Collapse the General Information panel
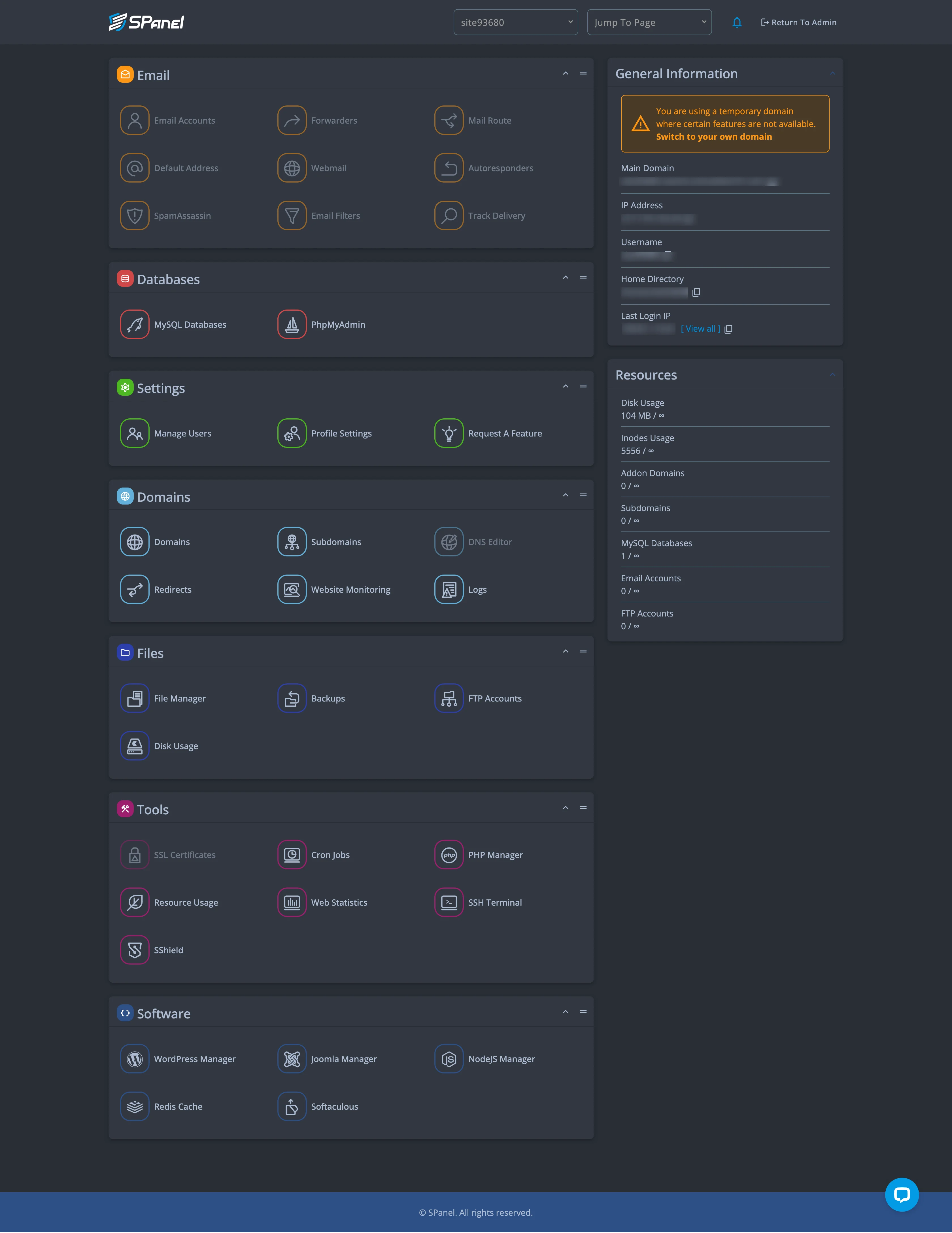Image resolution: width=952 pixels, height=1233 pixels. pos(832,73)
